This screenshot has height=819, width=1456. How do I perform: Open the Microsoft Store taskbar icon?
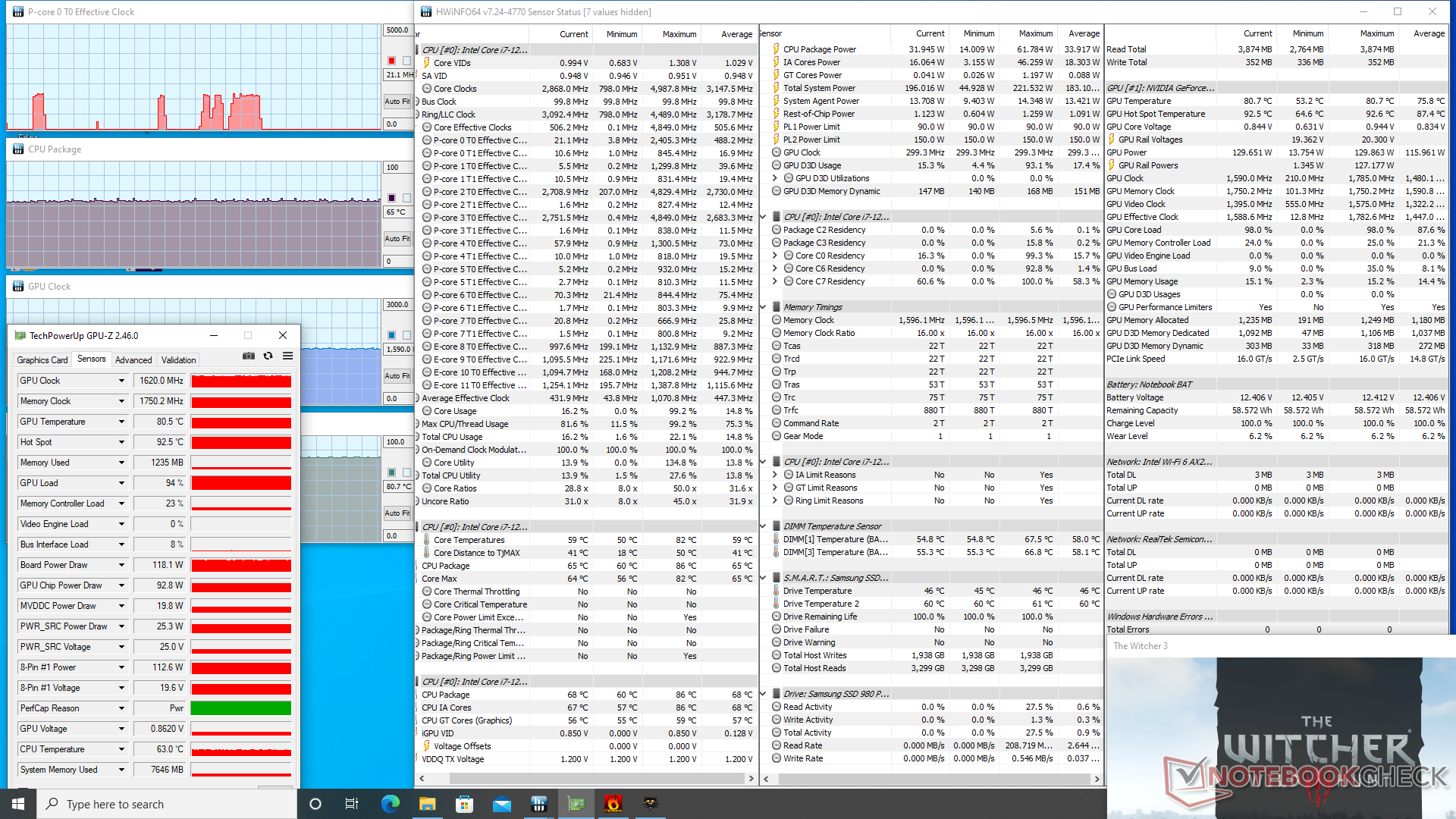pyautogui.click(x=464, y=804)
